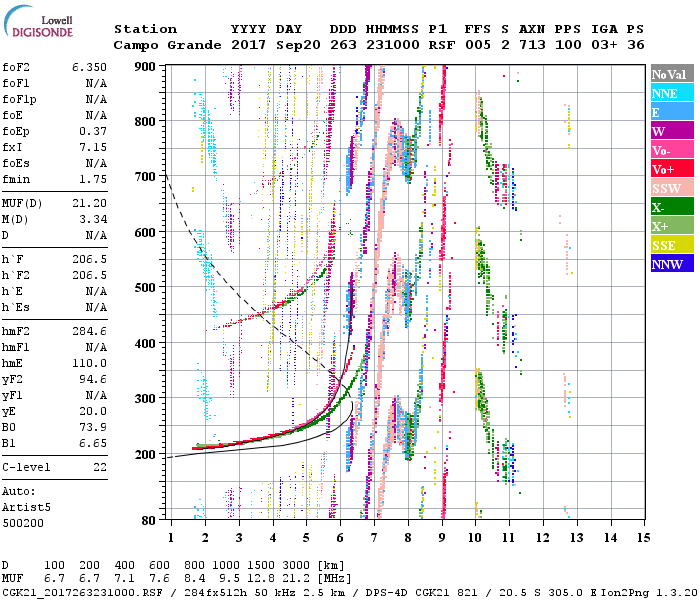The image size is (700, 600).
Task: Select the X- dark green legend swatch
Action: 672,207
